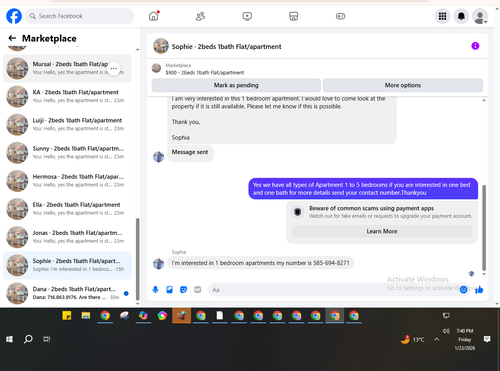This screenshot has height=371, width=500.
Task: Click the Facebook logo icon
Action: click(14, 16)
